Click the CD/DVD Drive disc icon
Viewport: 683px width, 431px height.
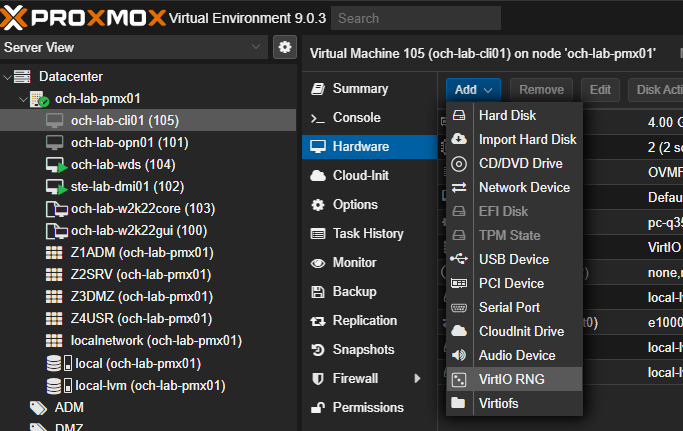coord(459,164)
